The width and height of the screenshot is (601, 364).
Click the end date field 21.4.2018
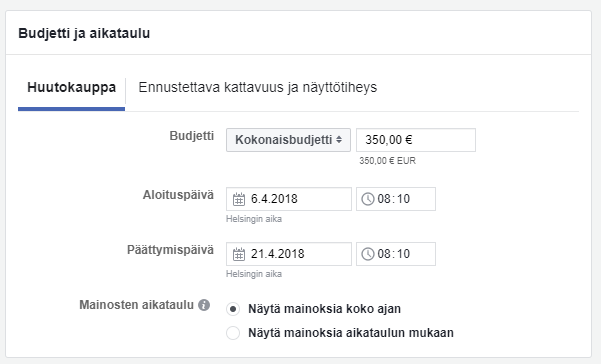point(289,254)
